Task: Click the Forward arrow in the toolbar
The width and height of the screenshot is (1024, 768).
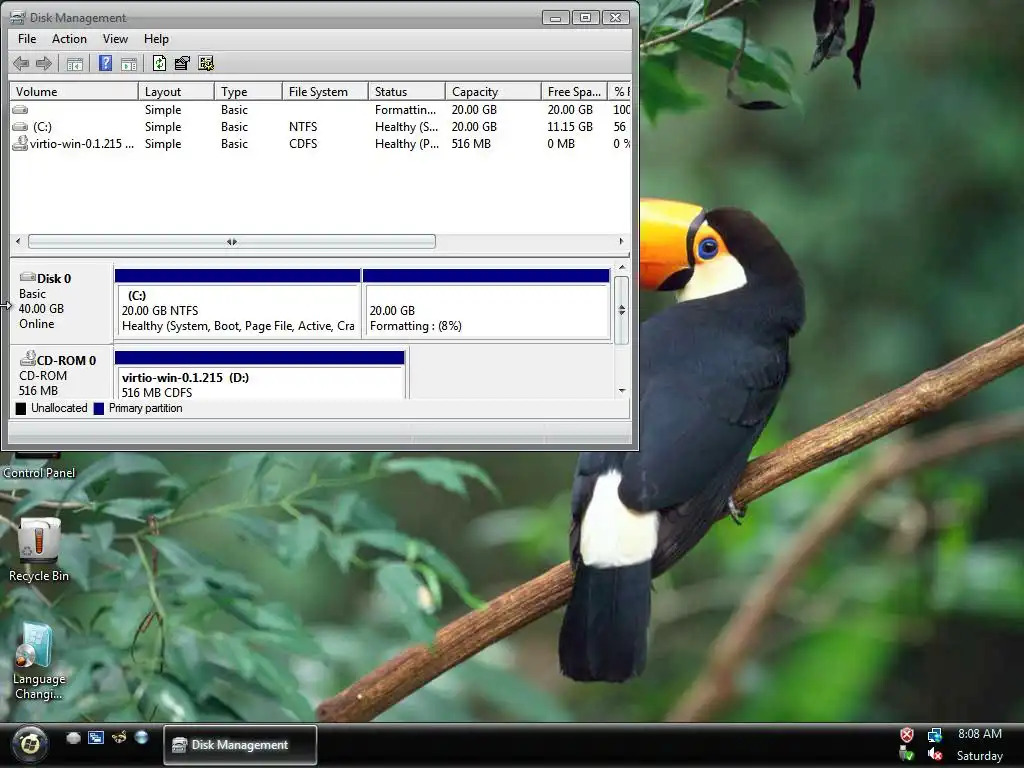Action: pyautogui.click(x=44, y=63)
